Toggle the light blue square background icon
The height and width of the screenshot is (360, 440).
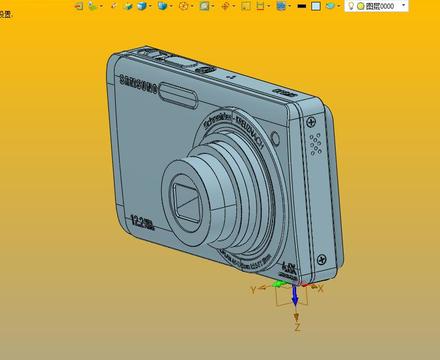[x=316, y=6]
